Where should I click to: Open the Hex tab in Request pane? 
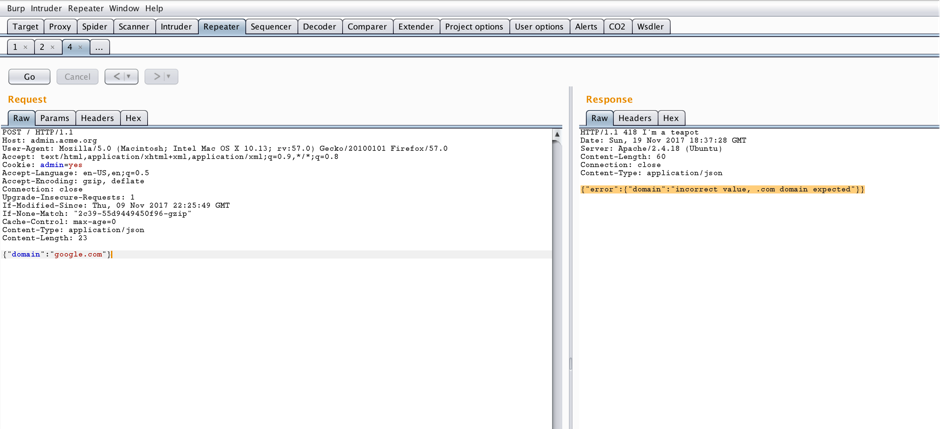134,118
